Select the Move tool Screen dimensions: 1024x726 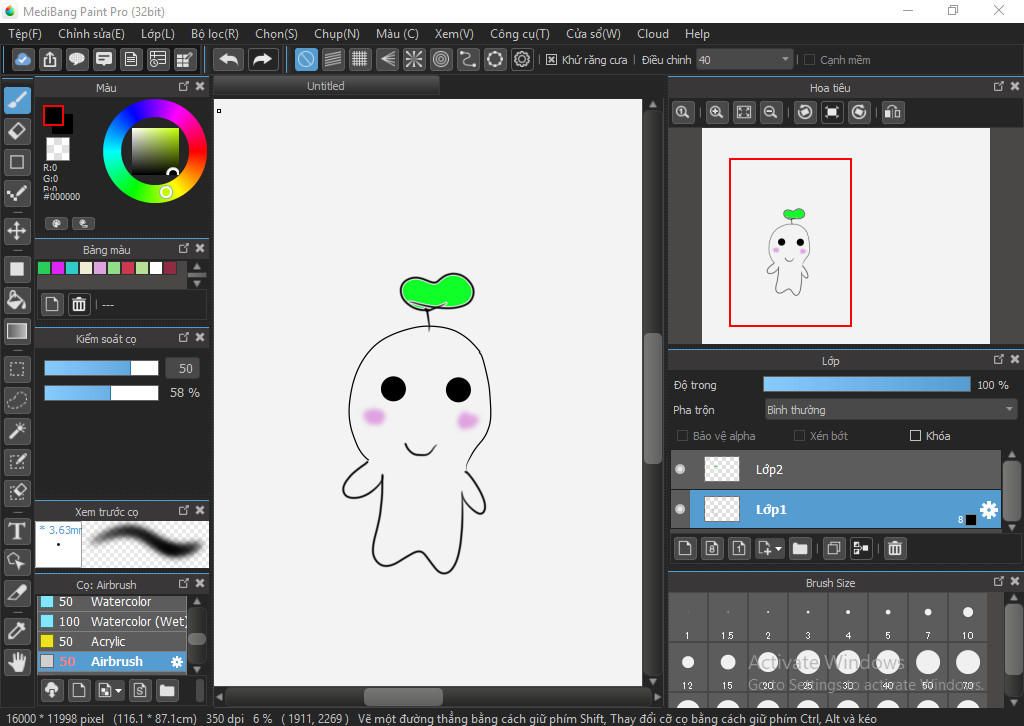coord(17,230)
